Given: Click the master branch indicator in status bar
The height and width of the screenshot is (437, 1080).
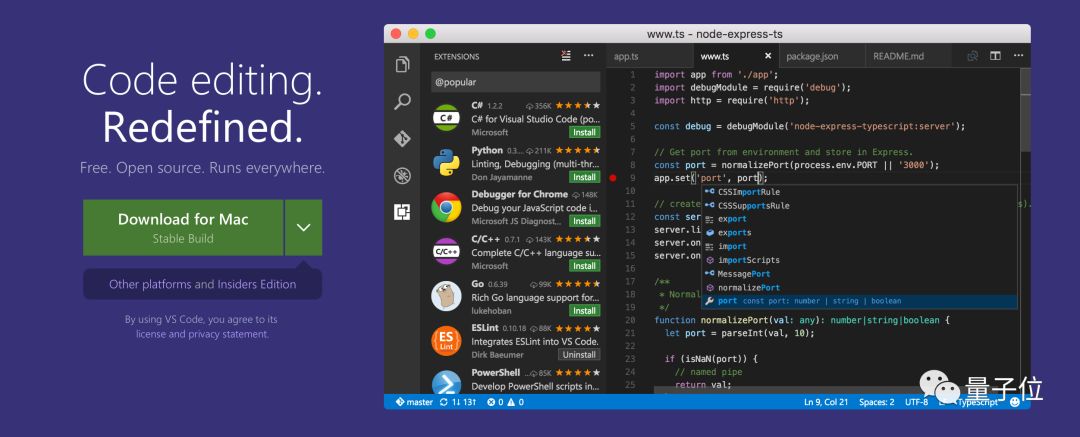Looking at the screenshot, I should pyautogui.click(x=414, y=402).
